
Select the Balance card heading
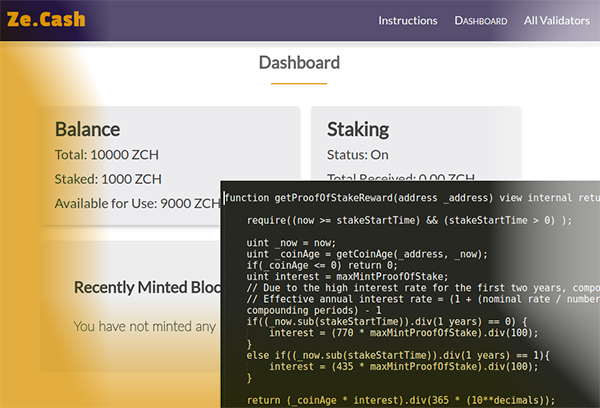(x=87, y=129)
